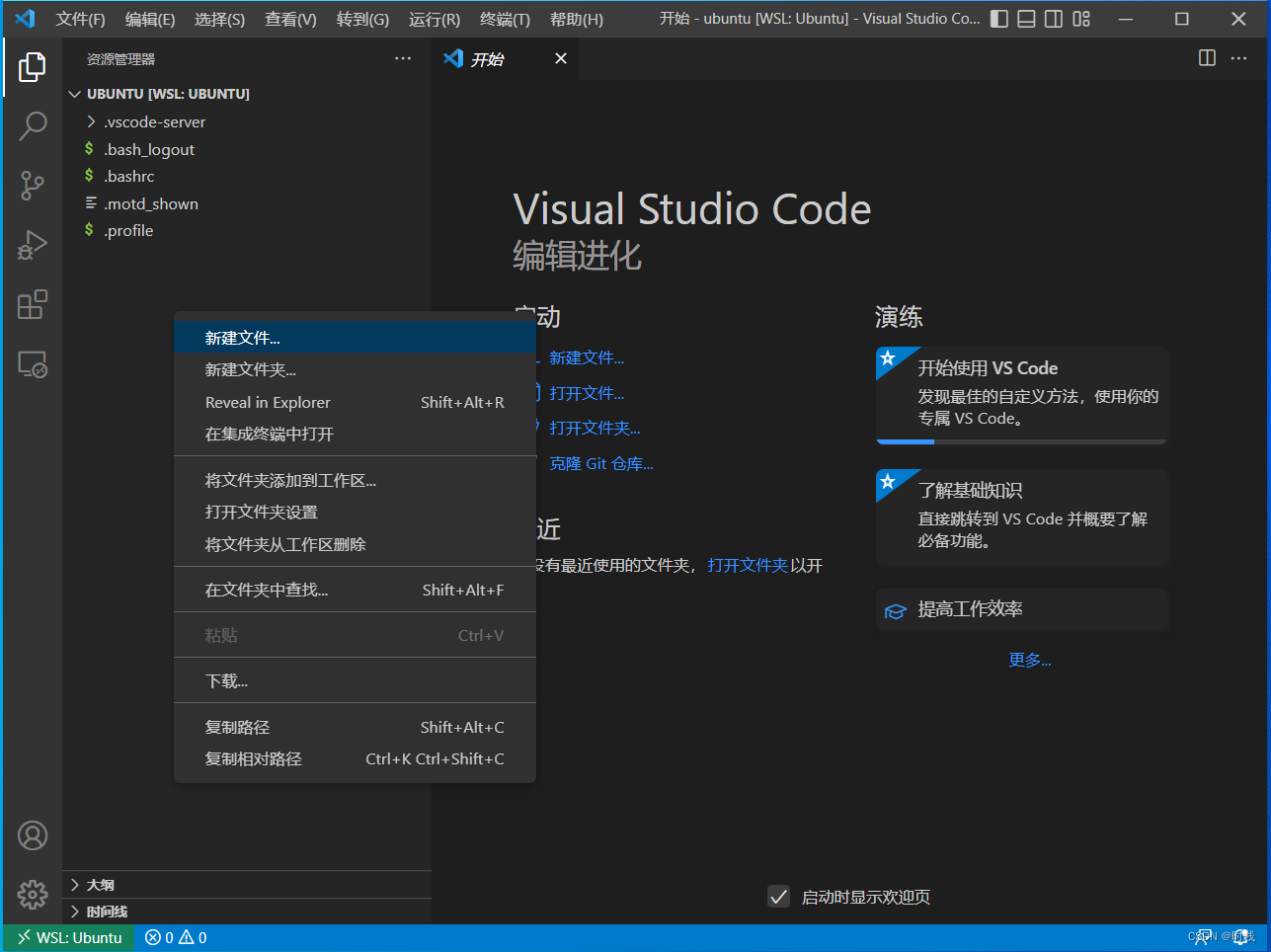Open the 转到(G) menu

[x=362, y=19]
